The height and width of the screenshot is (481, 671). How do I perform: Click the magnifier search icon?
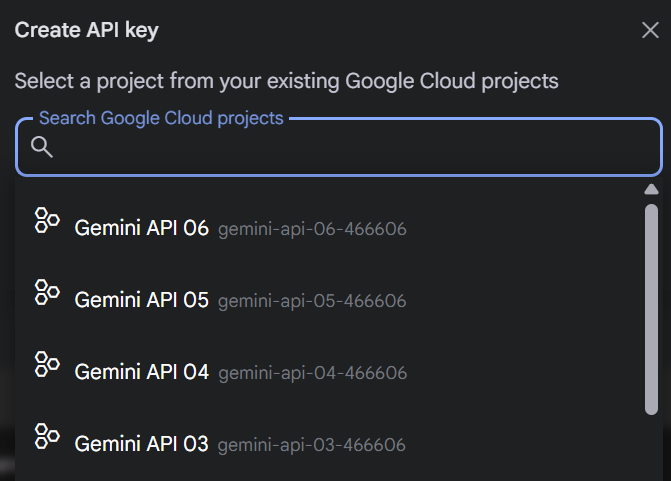(42, 147)
